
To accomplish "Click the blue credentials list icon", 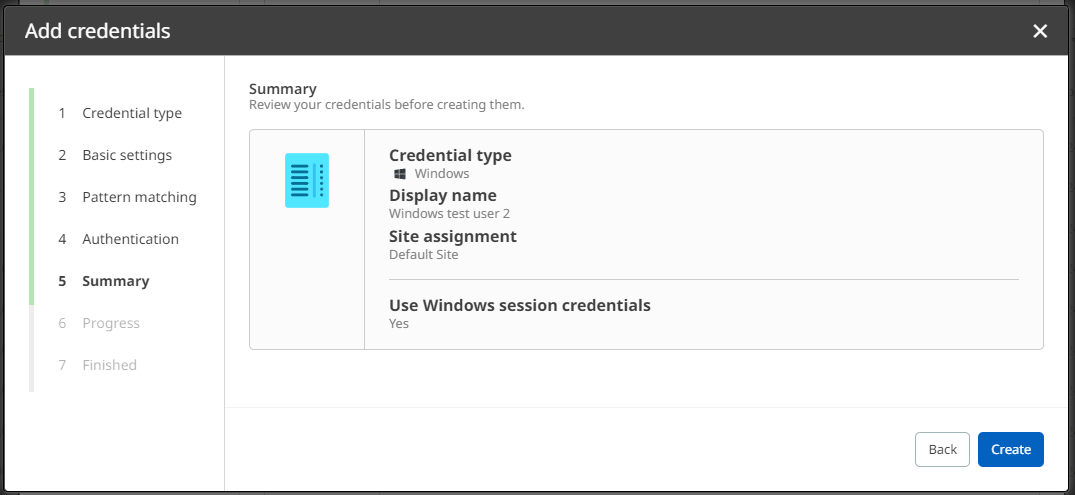I will (x=307, y=181).
